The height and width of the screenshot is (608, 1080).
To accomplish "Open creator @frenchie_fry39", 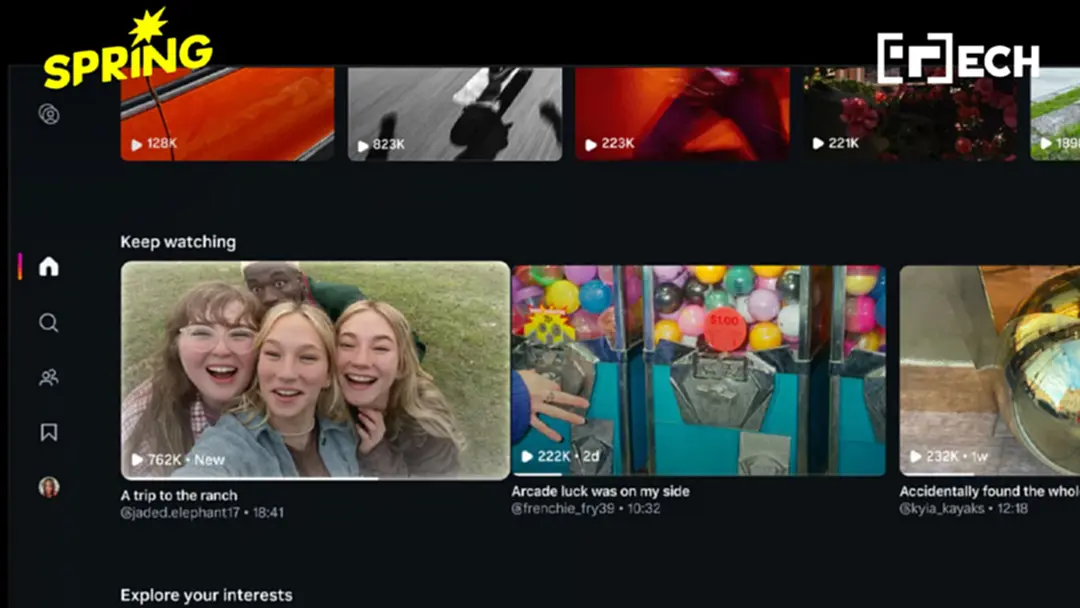I will point(563,508).
